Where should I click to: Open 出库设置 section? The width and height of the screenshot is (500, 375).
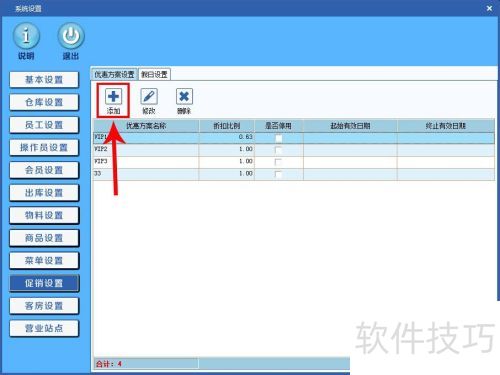44,193
